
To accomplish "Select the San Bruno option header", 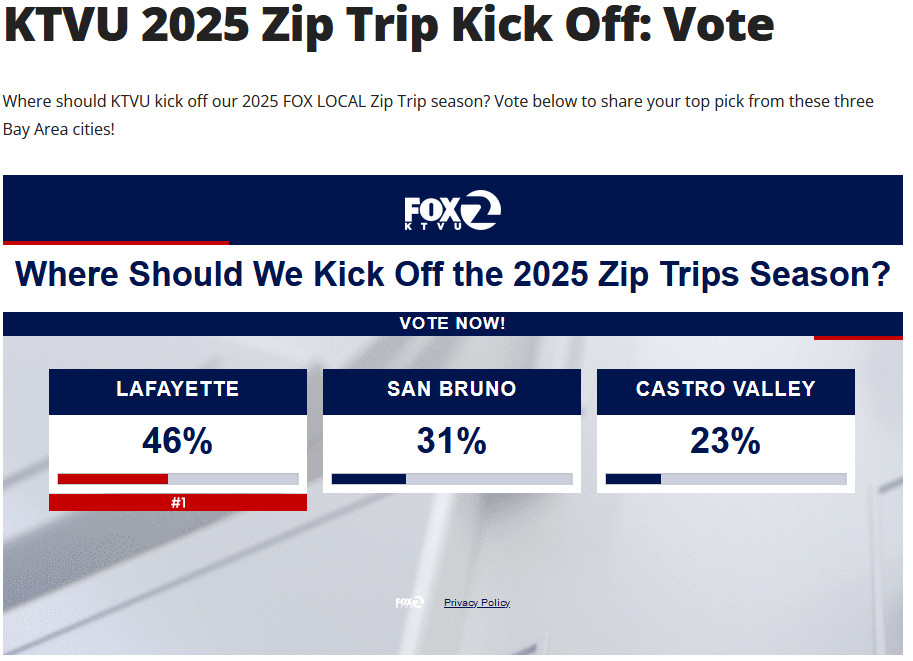I will click(x=452, y=390).
